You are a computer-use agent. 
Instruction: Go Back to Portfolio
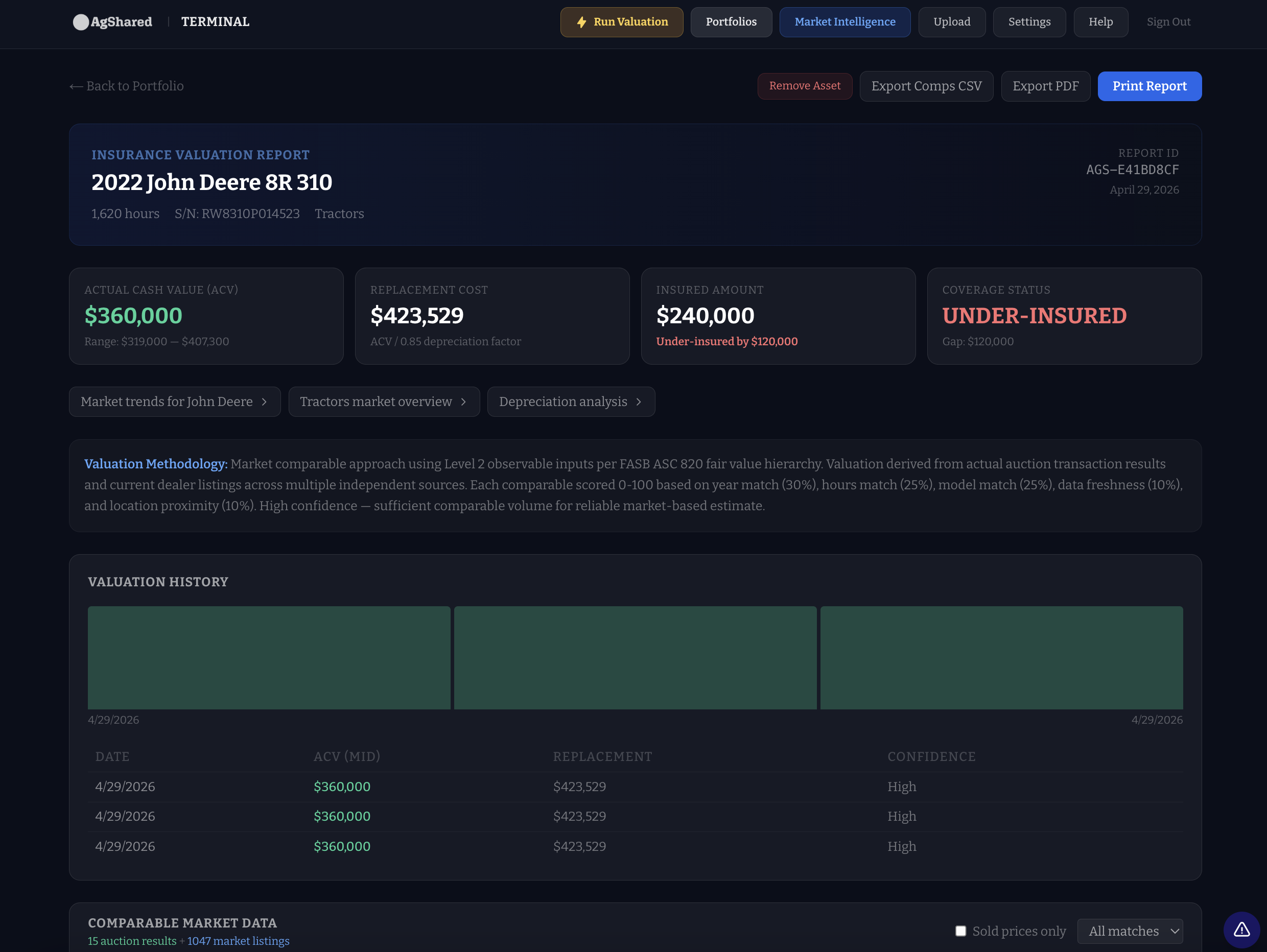coord(127,86)
